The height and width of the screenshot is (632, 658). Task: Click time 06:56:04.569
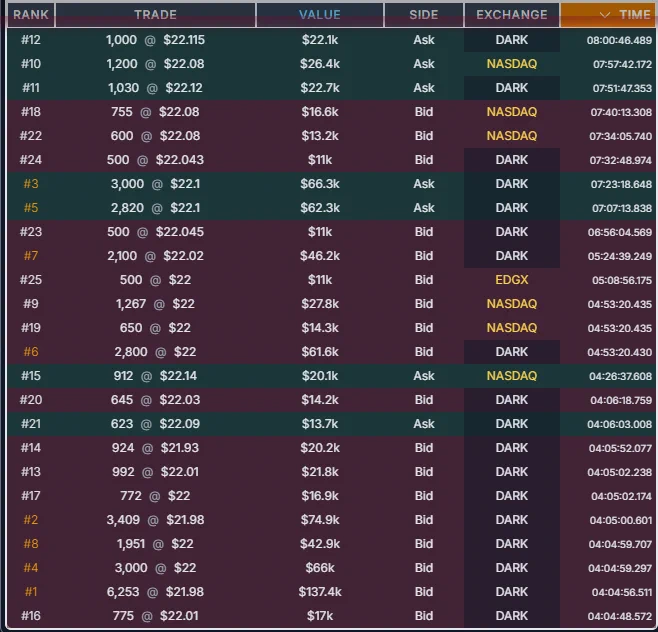pos(620,232)
